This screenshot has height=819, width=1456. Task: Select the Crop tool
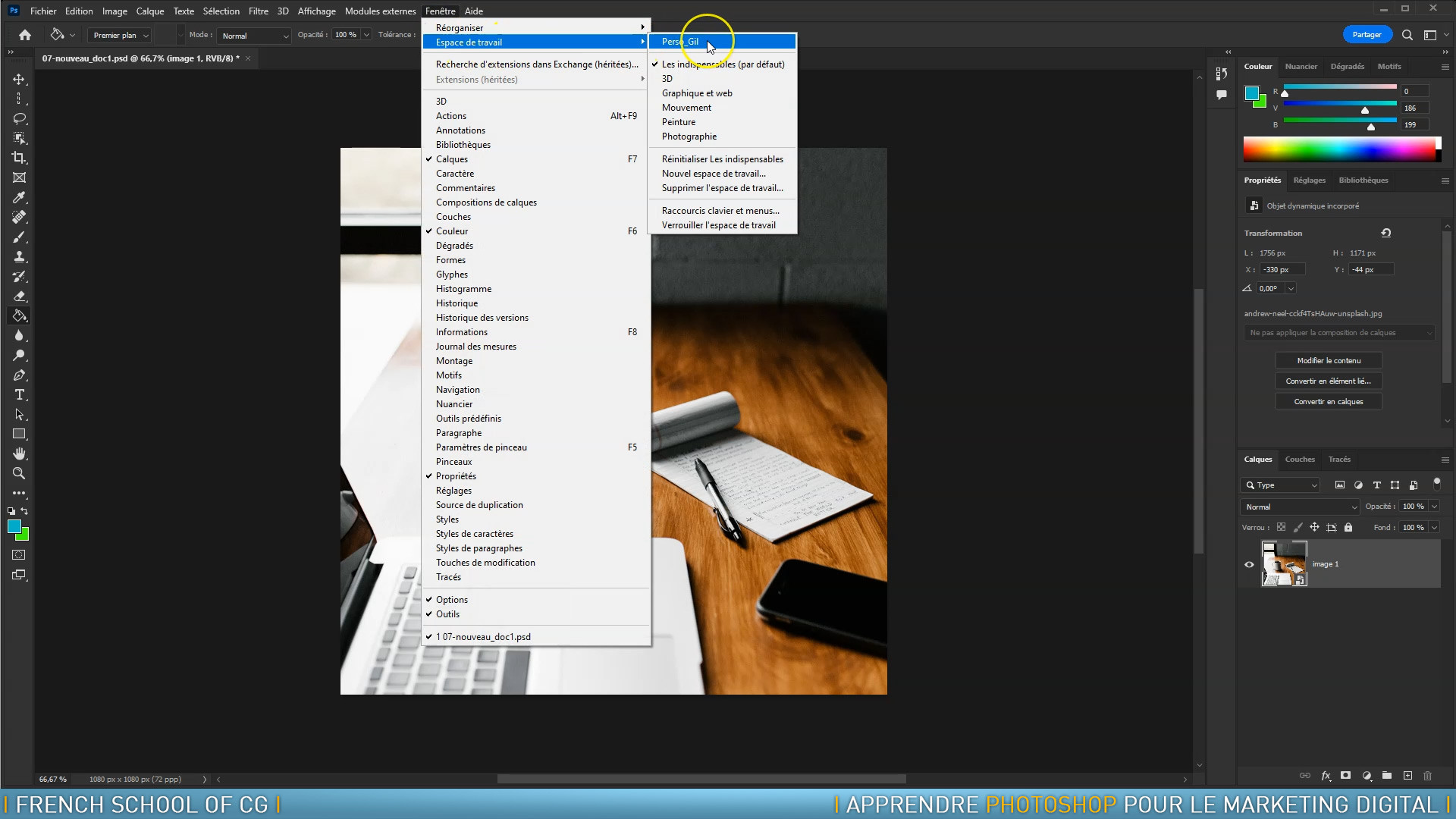[19, 158]
